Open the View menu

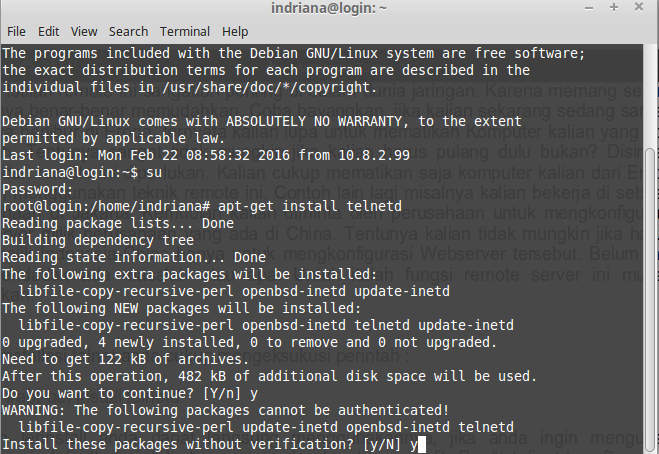pos(84,32)
